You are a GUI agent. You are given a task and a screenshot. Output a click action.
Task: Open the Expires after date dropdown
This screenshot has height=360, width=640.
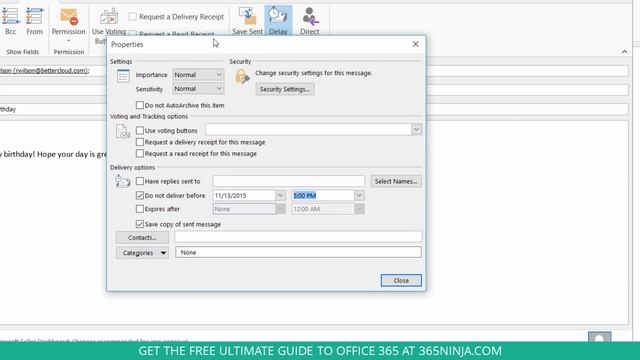[280, 209]
